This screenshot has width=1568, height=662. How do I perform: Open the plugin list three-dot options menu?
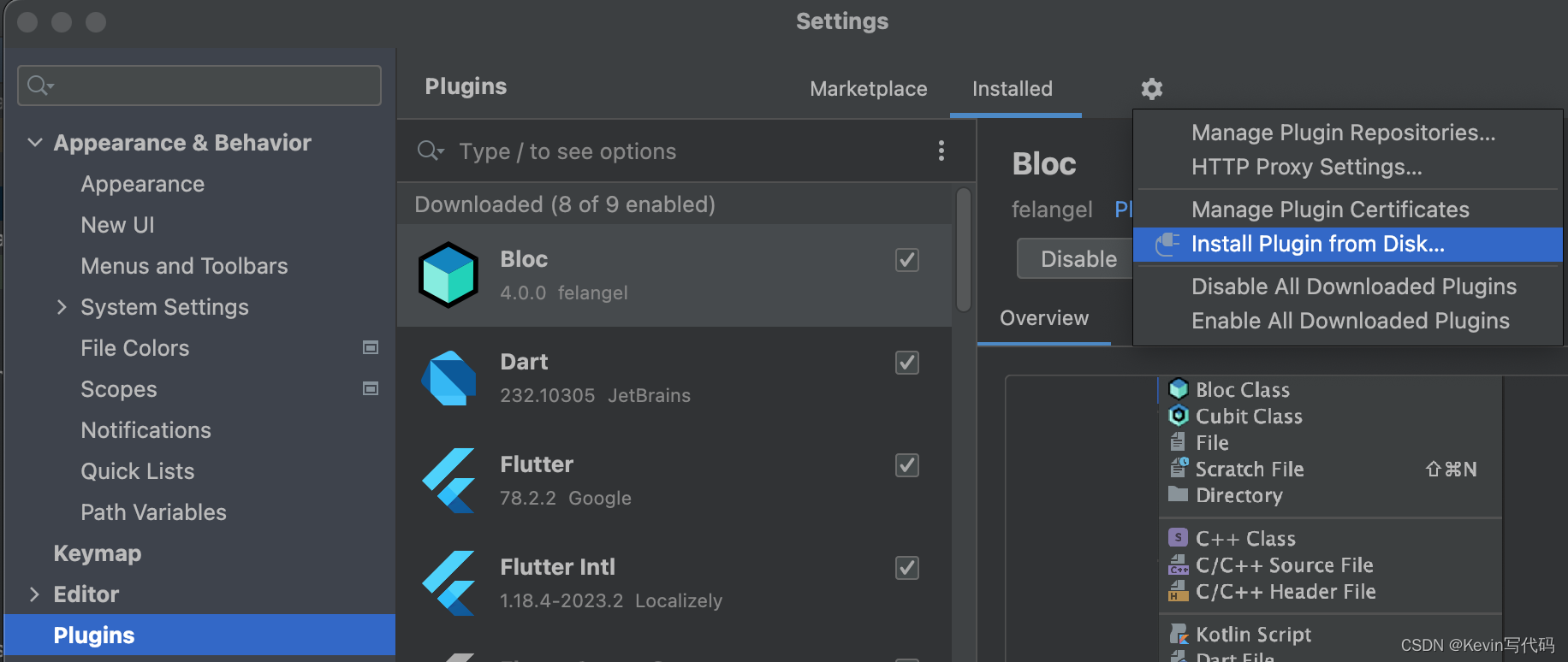tap(941, 151)
